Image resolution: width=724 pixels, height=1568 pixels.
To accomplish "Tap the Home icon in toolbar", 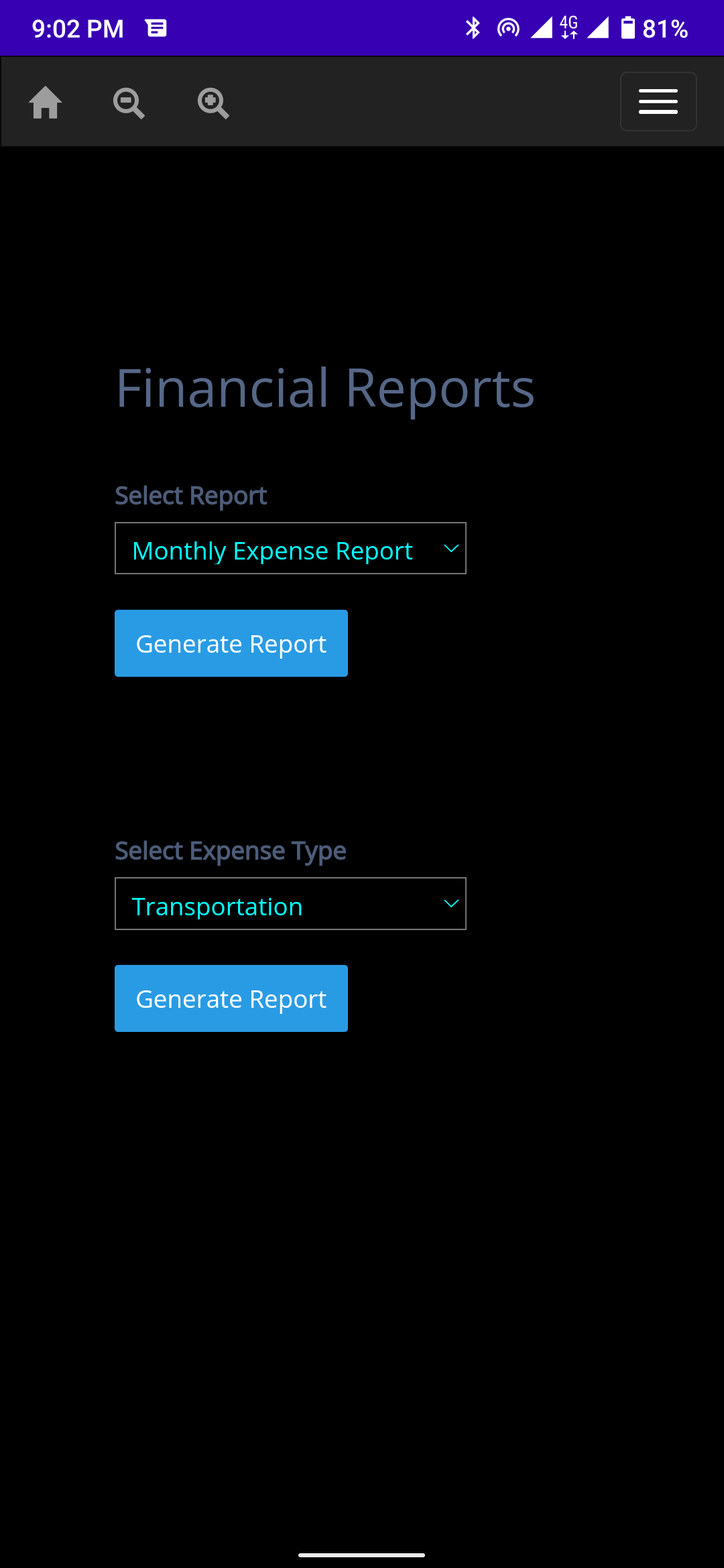I will click(46, 103).
